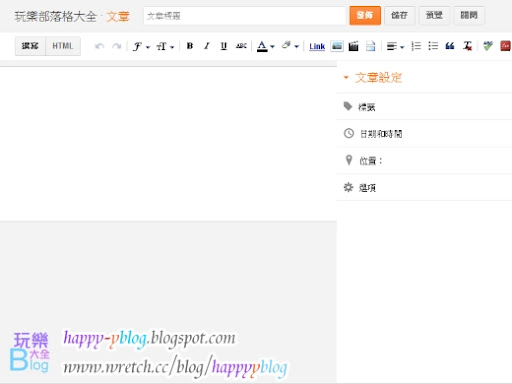Open the font size dropdown
Screen dimensions: 512x384
point(165,46)
